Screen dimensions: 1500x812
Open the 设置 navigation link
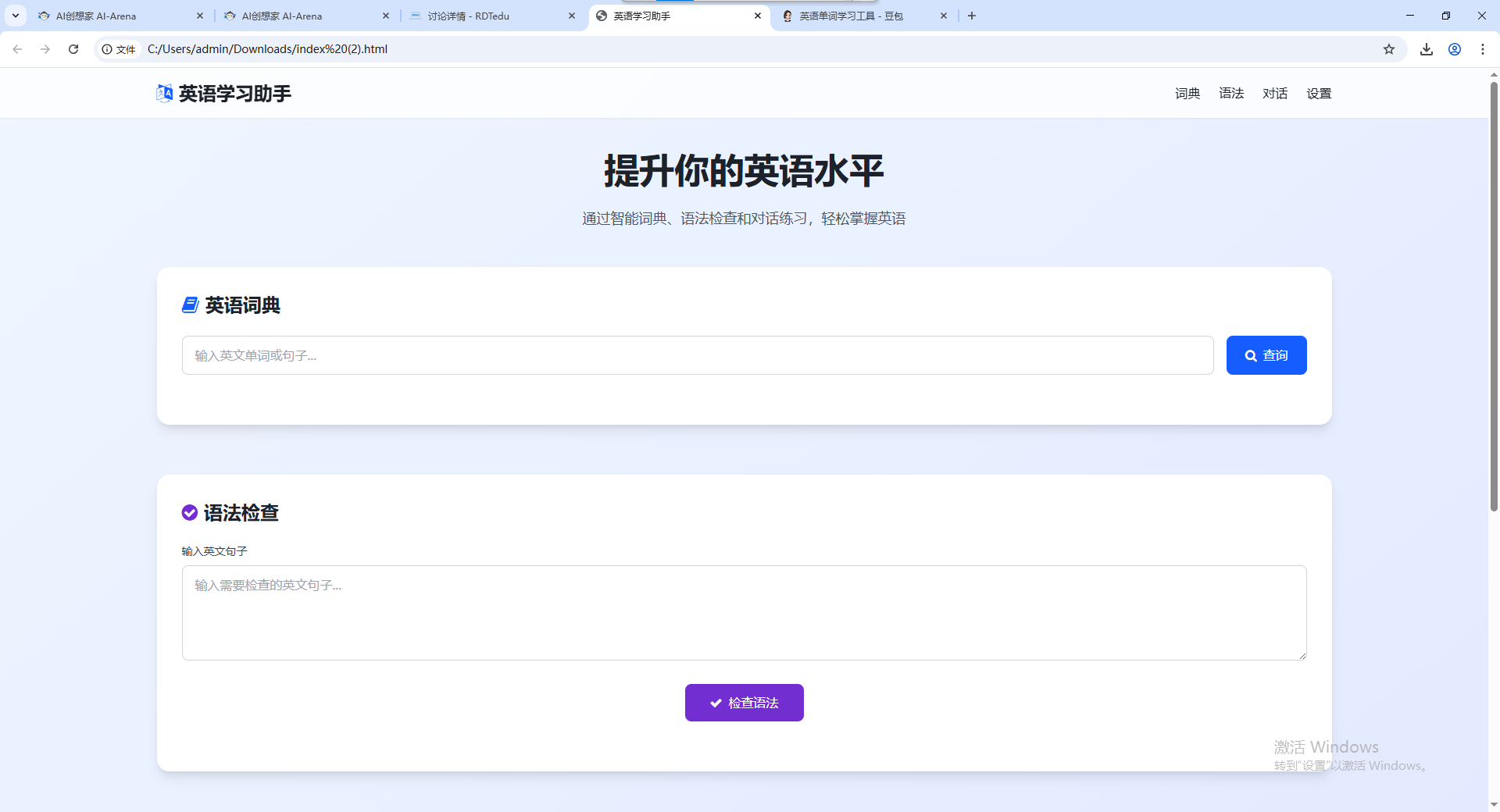point(1319,94)
